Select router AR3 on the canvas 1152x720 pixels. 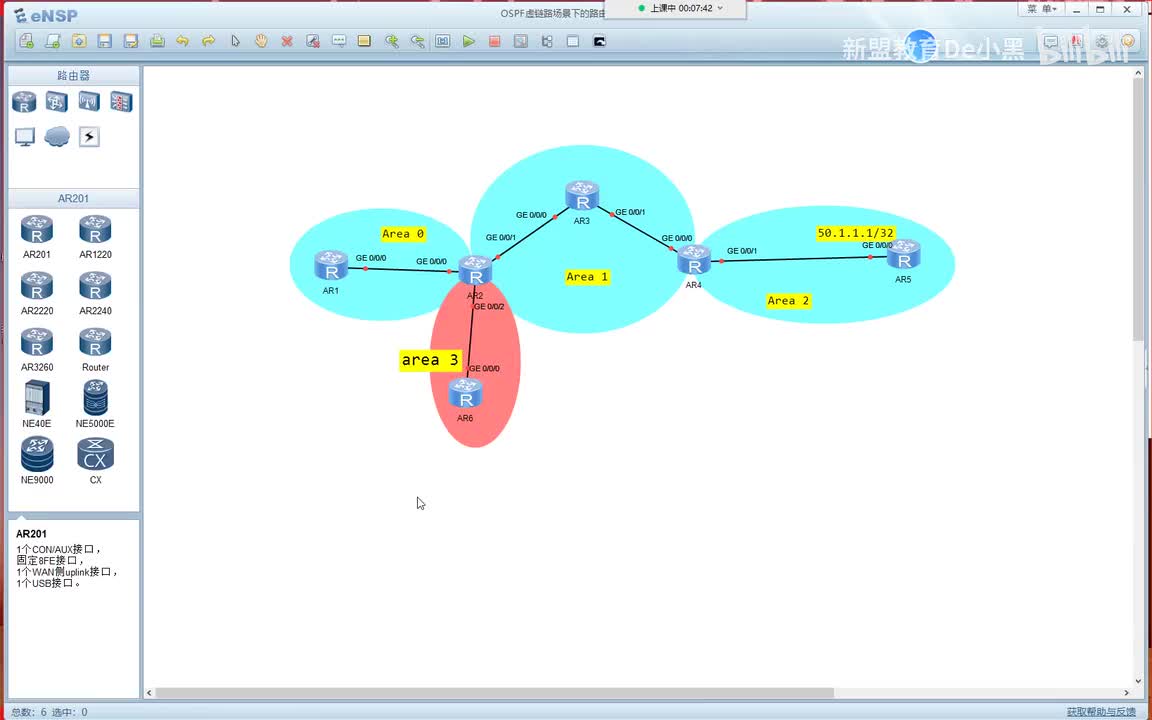tap(582, 196)
